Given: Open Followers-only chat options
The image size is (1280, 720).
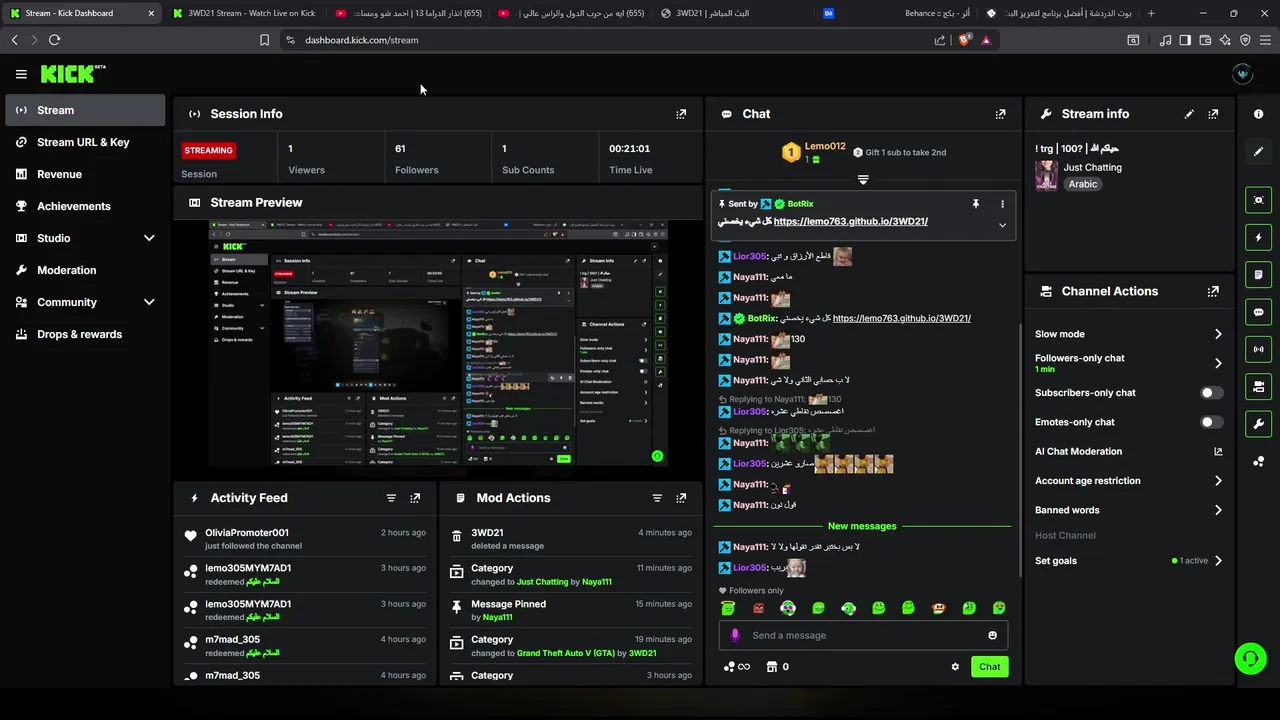Looking at the screenshot, I should click(1129, 363).
